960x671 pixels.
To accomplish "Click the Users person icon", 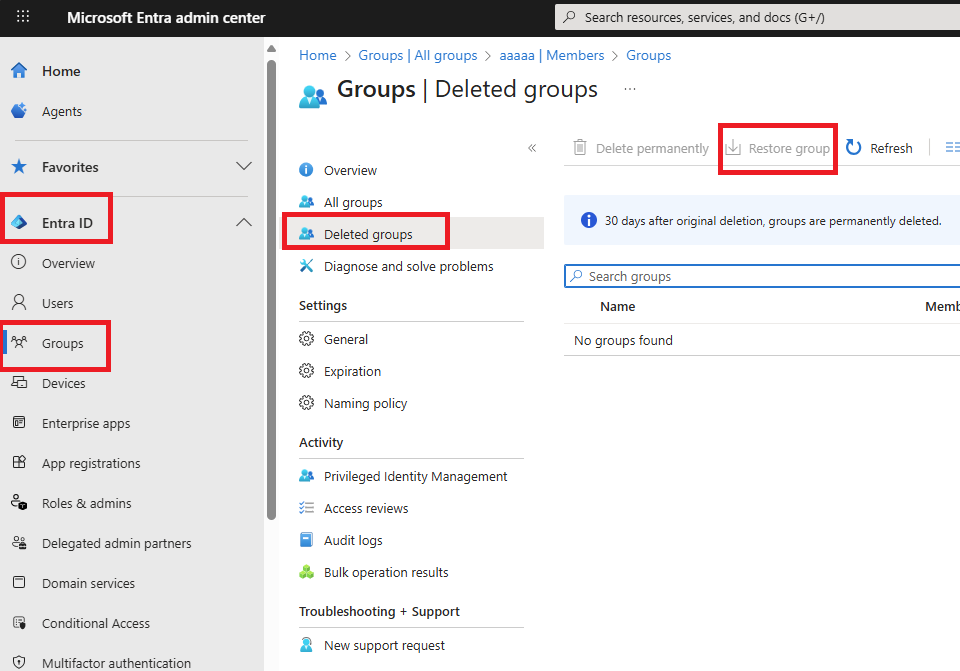I will click(19, 302).
